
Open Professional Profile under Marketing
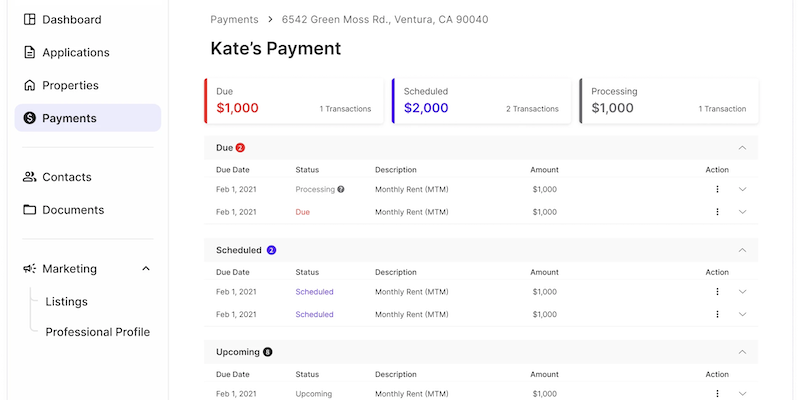click(x=97, y=332)
